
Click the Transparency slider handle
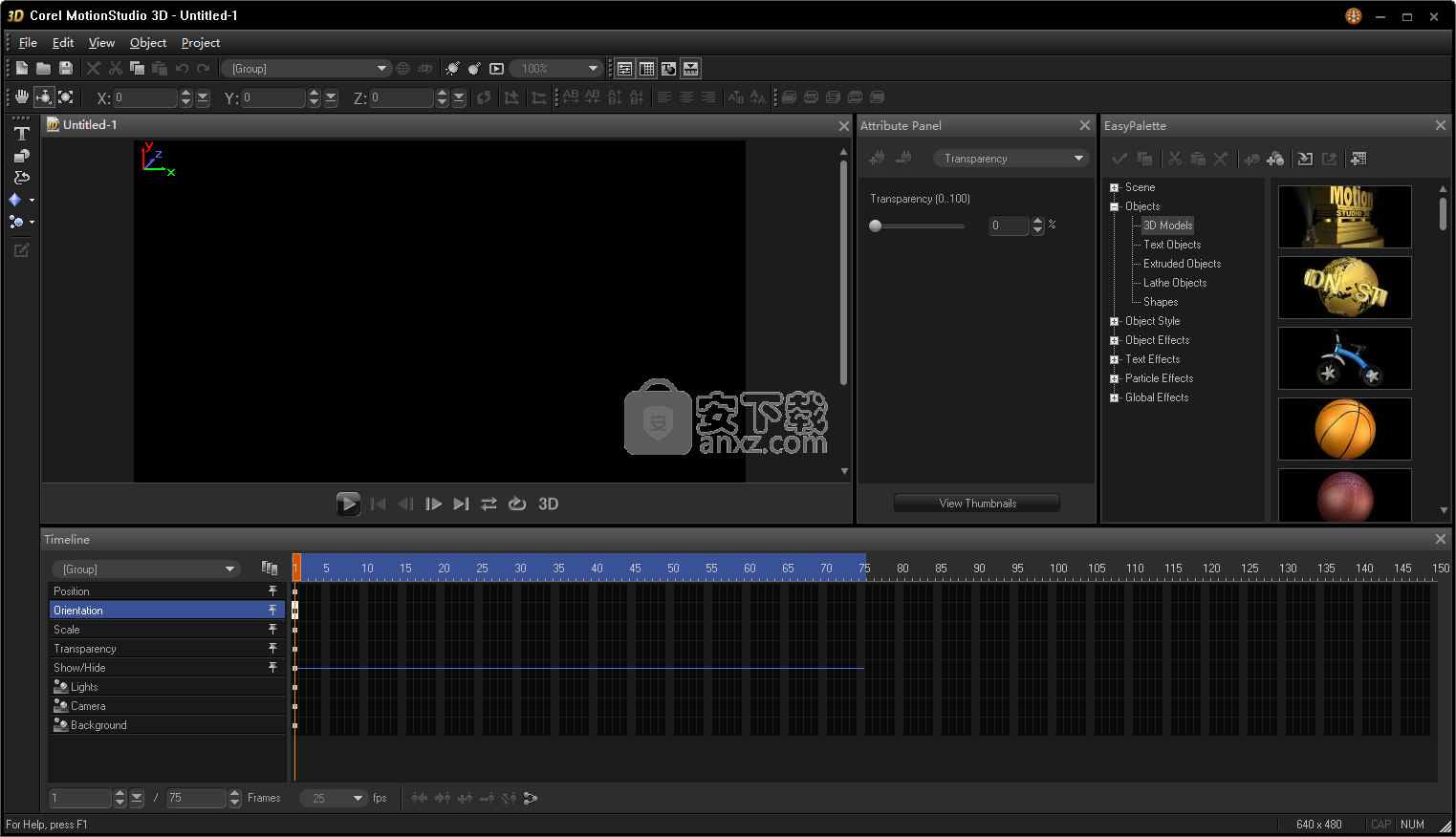(875, 225)
